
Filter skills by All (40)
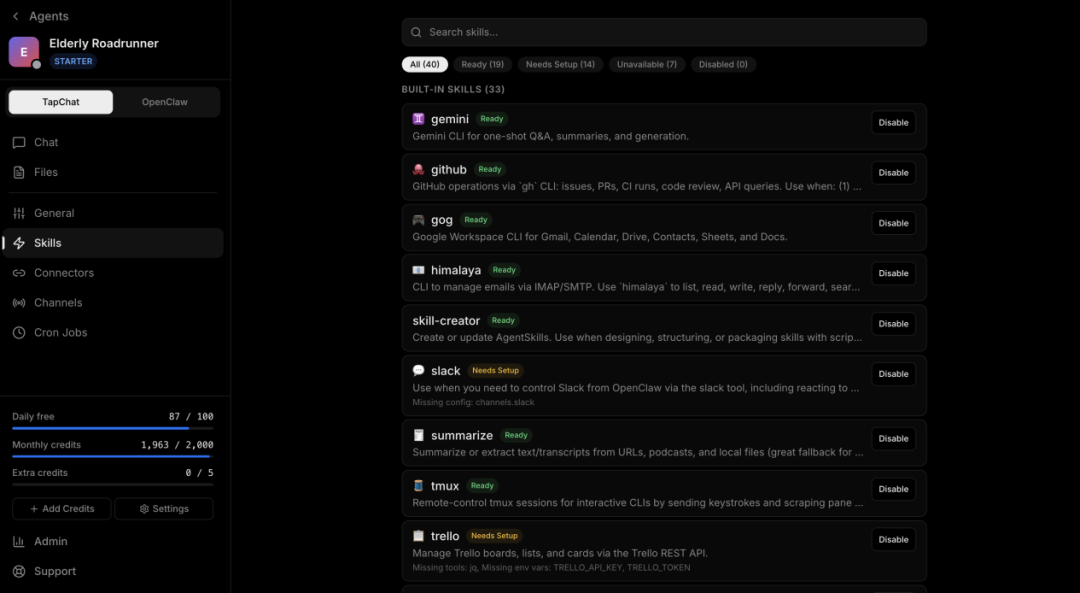[x=425, y=65]
